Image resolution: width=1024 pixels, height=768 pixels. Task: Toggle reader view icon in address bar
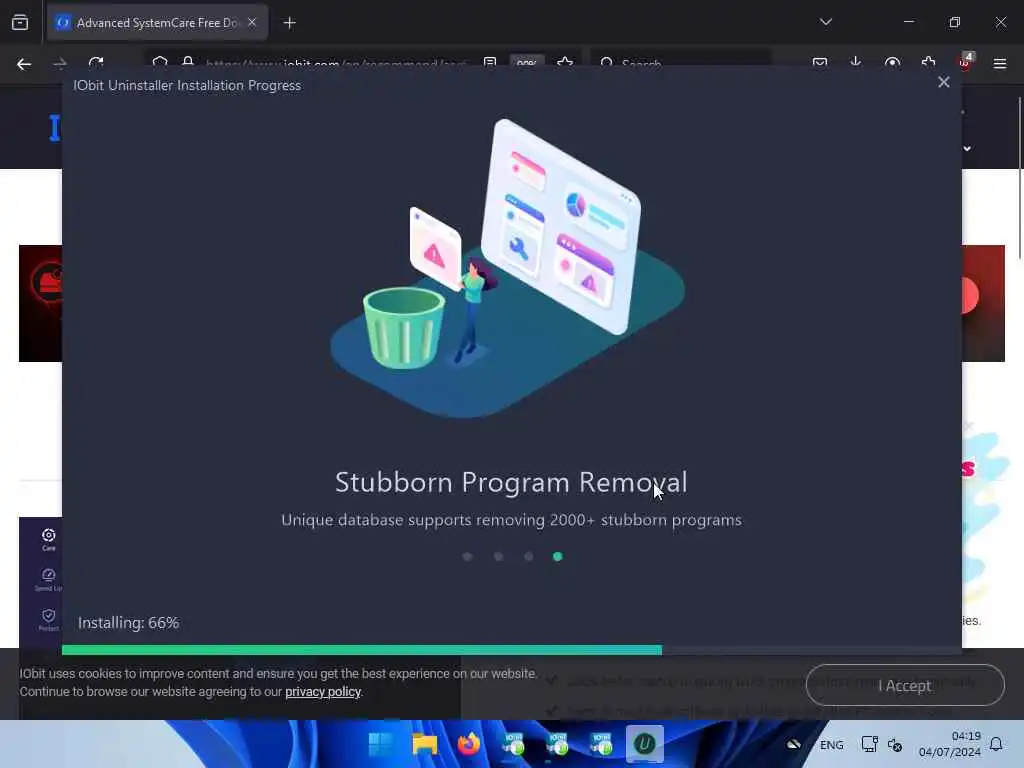[490, 63]
